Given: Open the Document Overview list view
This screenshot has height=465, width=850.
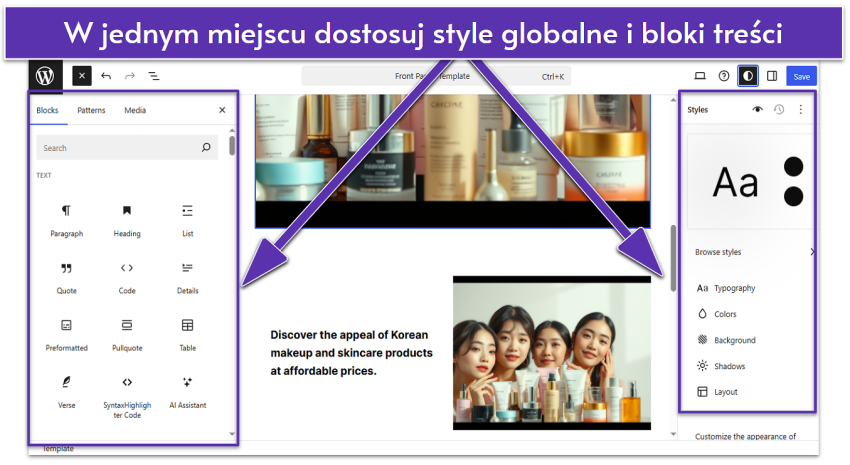Looking at the screenshot, I should coord(154,76).
